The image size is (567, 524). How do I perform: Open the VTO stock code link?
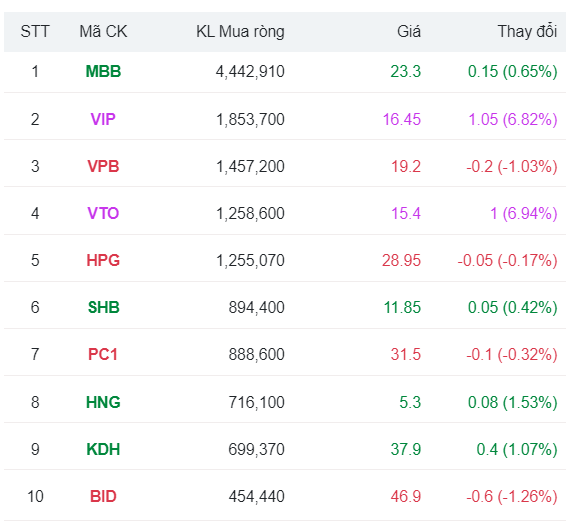[x=103, y=213]
